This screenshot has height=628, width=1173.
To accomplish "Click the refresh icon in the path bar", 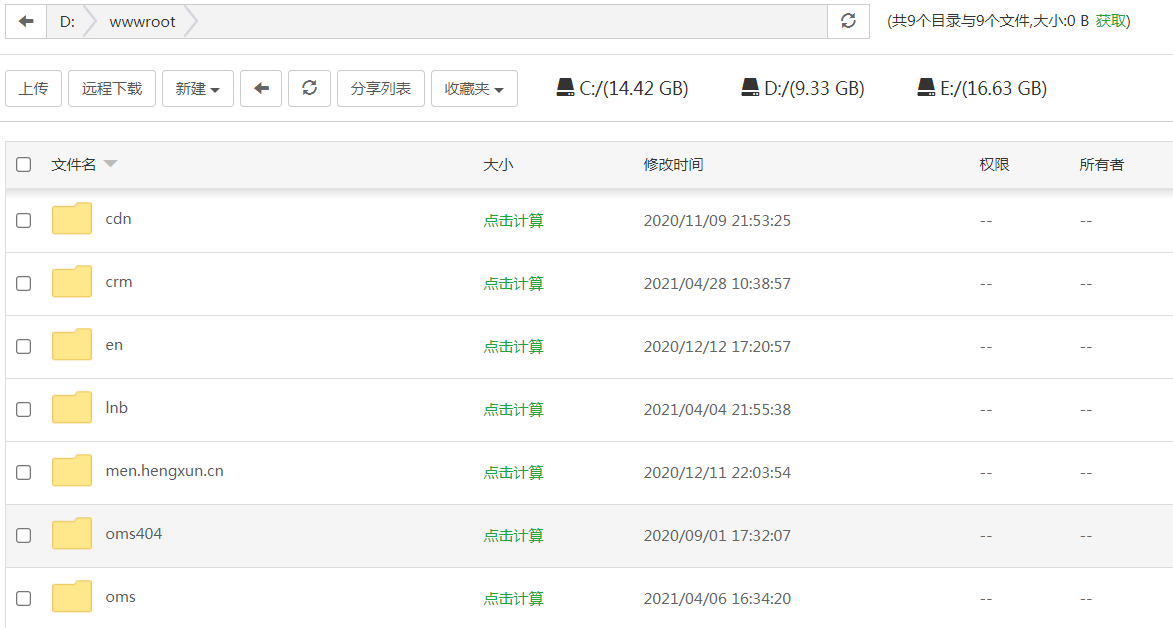I will 847,21.
